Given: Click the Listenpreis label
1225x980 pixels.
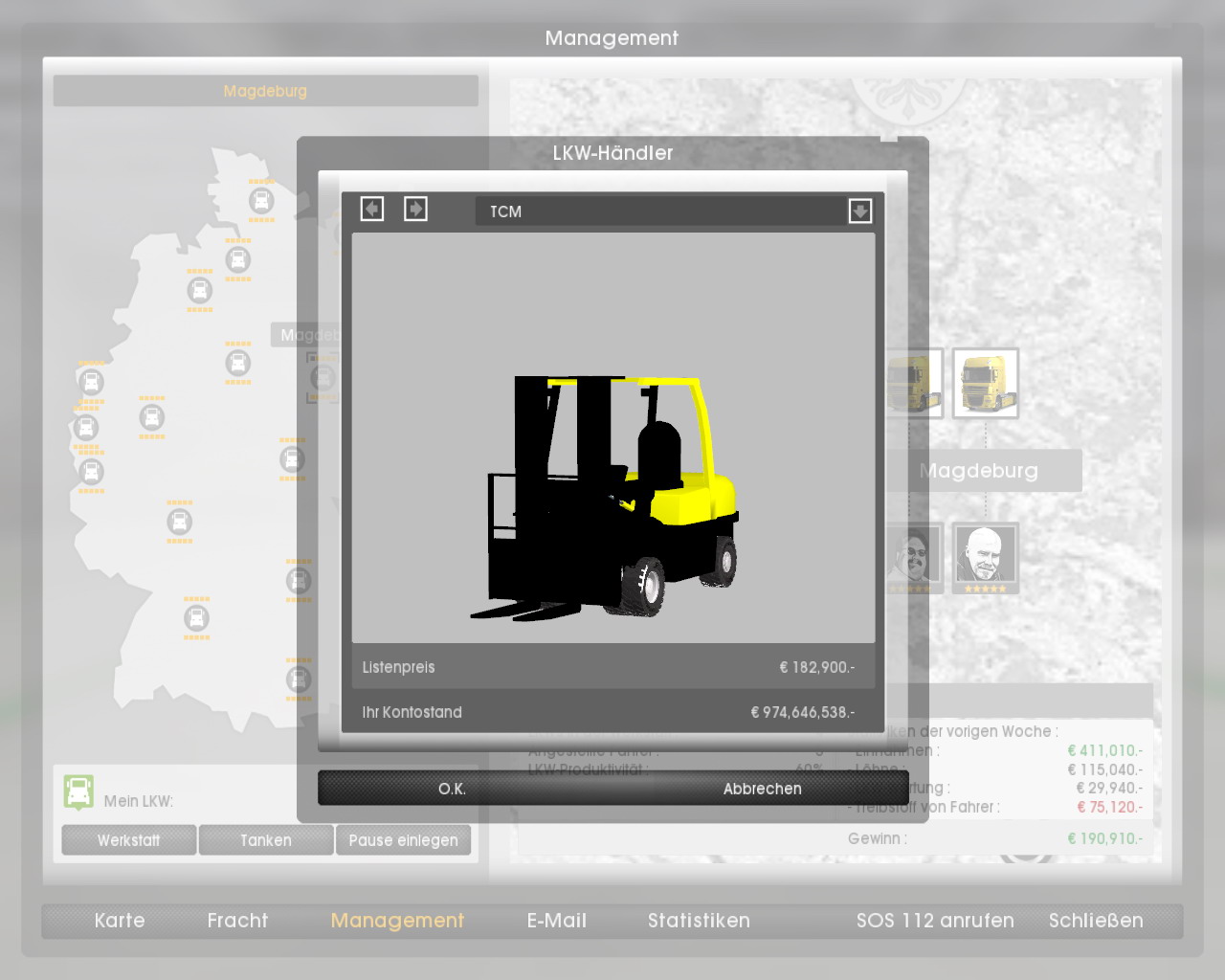Looking at the screenshot, I should (398, 667).
